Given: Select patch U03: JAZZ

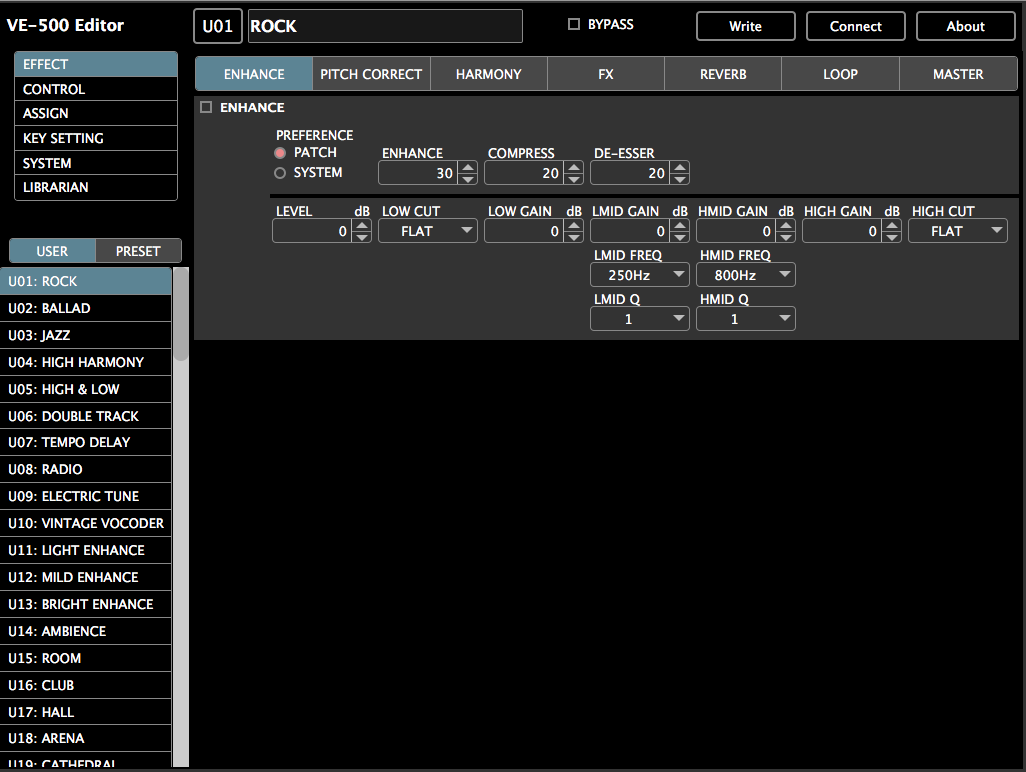Looking at the screenshot, I should [86, 335].
